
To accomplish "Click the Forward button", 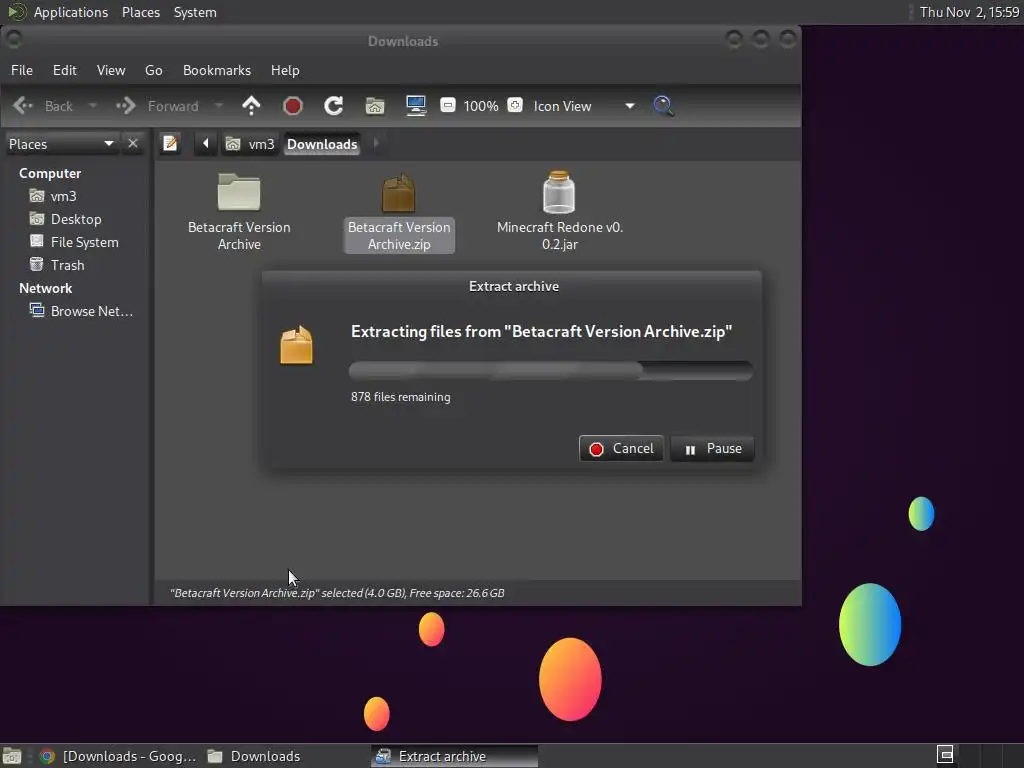I will click(157, 106).
